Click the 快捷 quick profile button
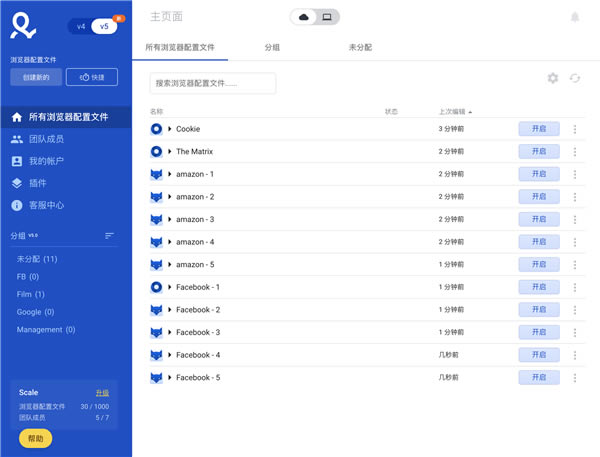The height and width of the screenshot is (457, 600). tap(92, 77)
